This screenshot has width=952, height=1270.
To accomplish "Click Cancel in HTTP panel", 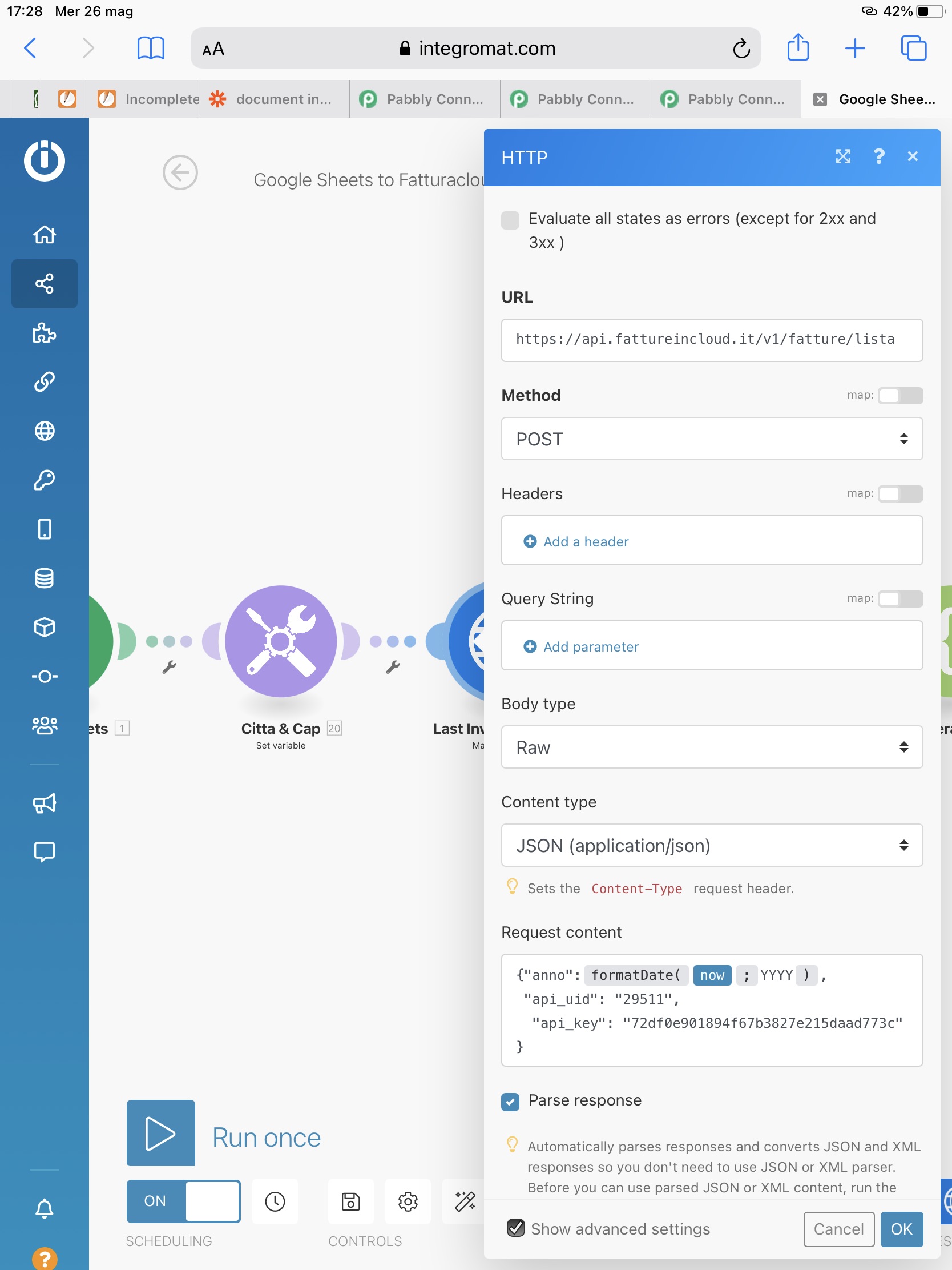I will (838, 1229).
